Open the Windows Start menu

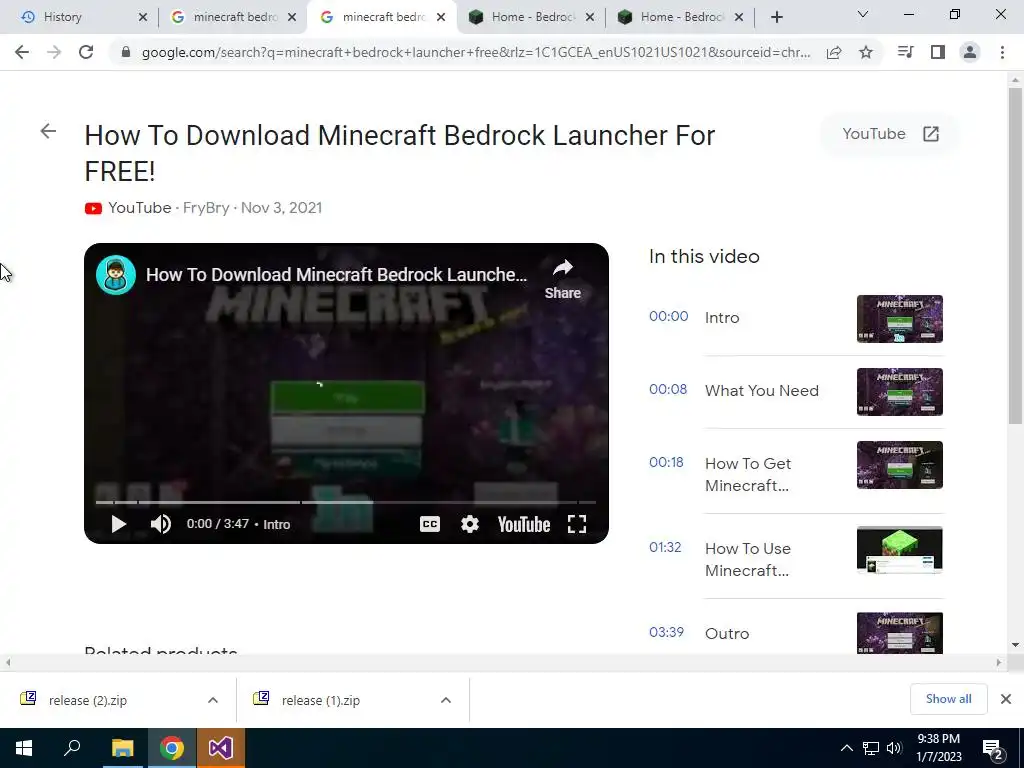point(24,748)
